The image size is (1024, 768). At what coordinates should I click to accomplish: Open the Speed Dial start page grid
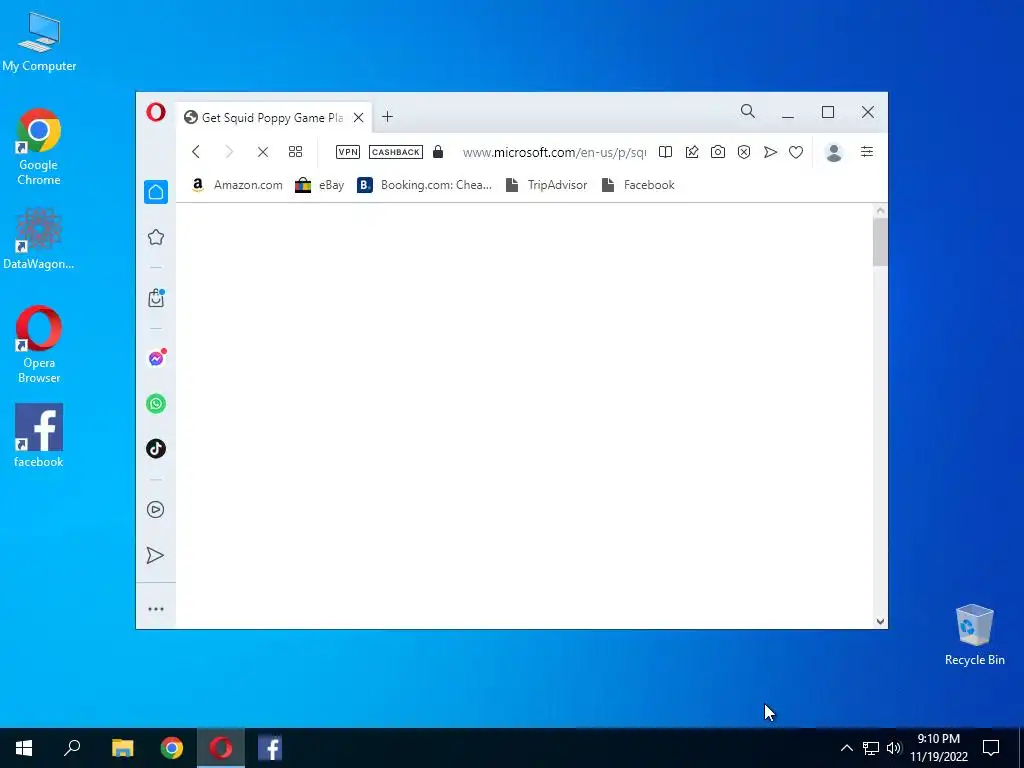click(x=295, y=152)
